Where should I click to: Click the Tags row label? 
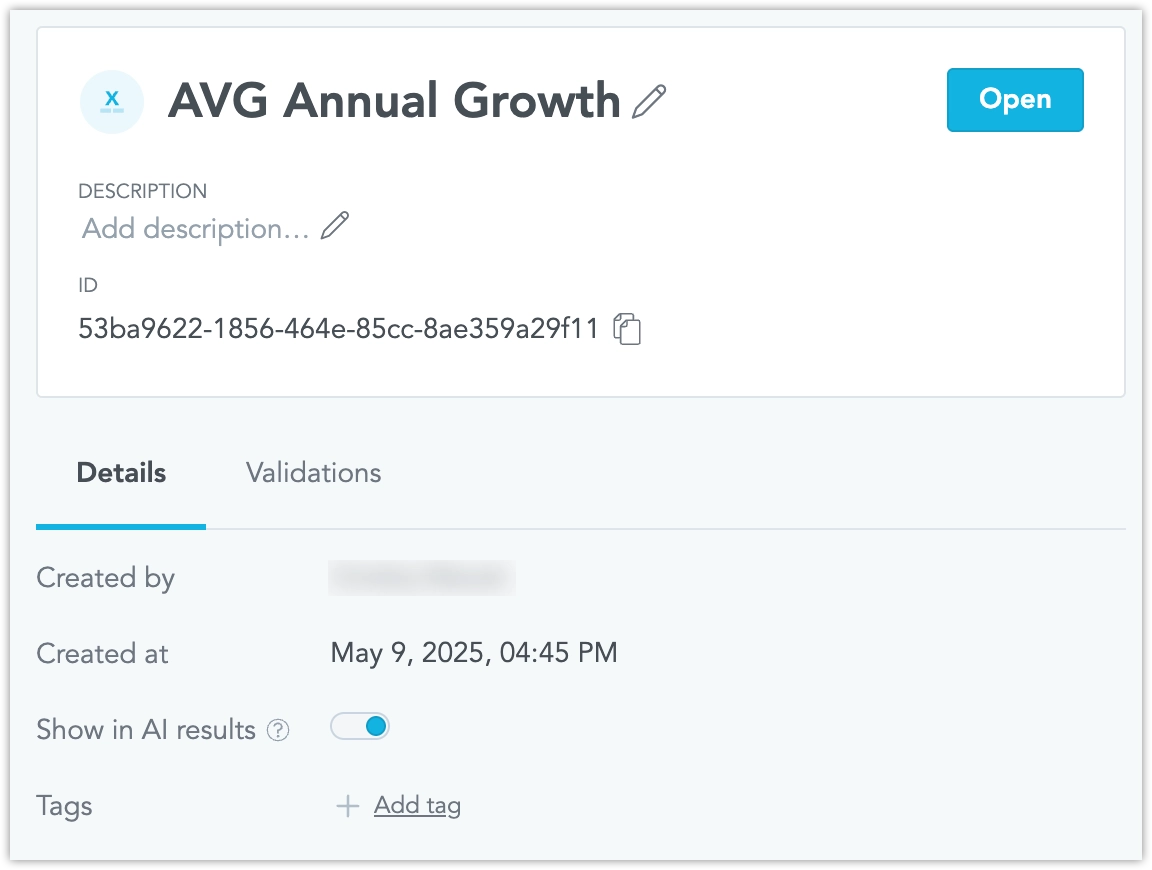pyautogui.click(x=64, y=806)
